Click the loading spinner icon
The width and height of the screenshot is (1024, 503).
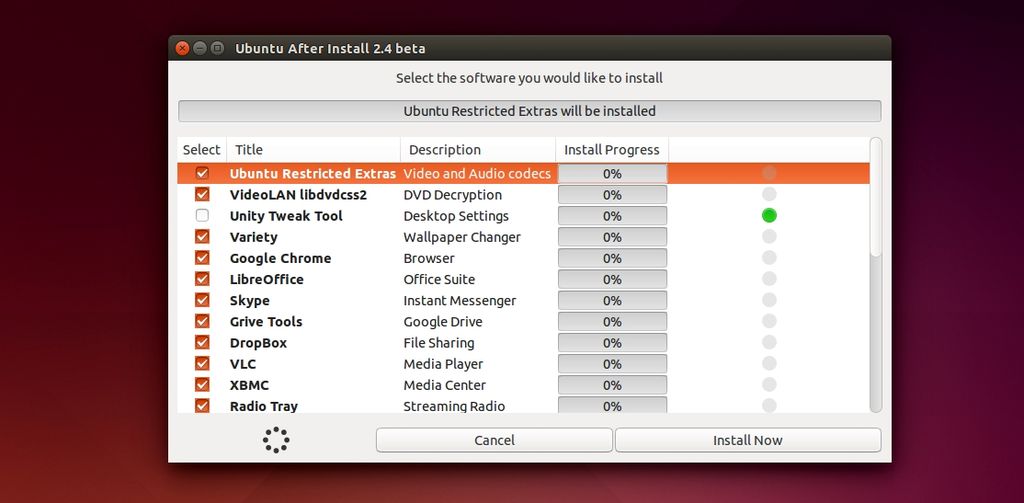coord(276,440)
